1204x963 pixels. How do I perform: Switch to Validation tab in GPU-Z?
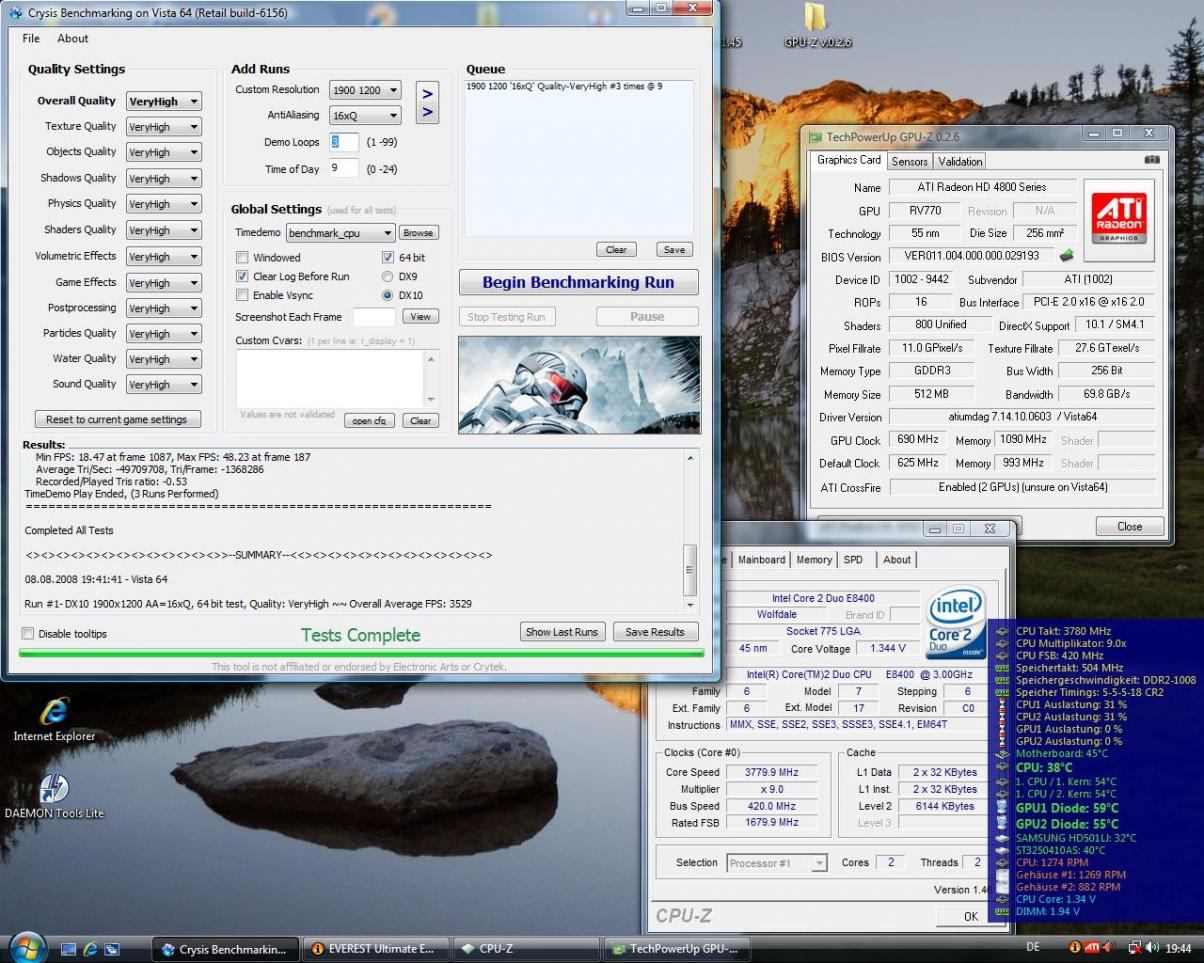(960, 161)
